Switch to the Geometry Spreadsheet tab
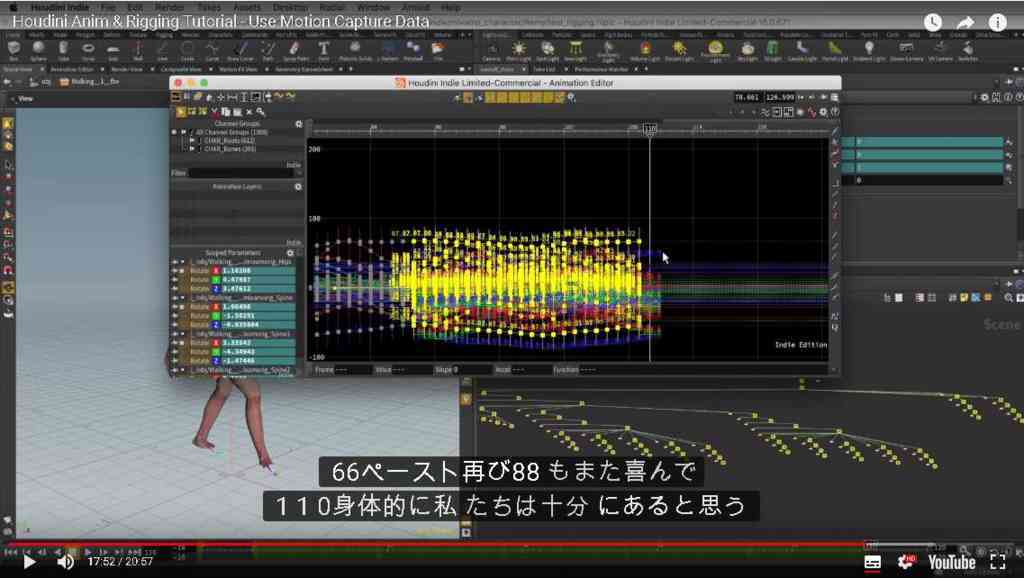 pyautogui.click(x=304, y=69)
